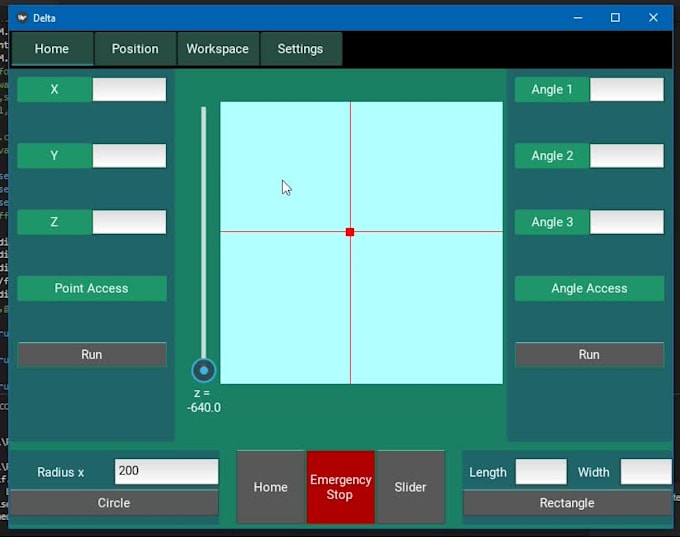Click the red center point marker
The width and height of the screenshot is (680, 537).
click(350, 232)
